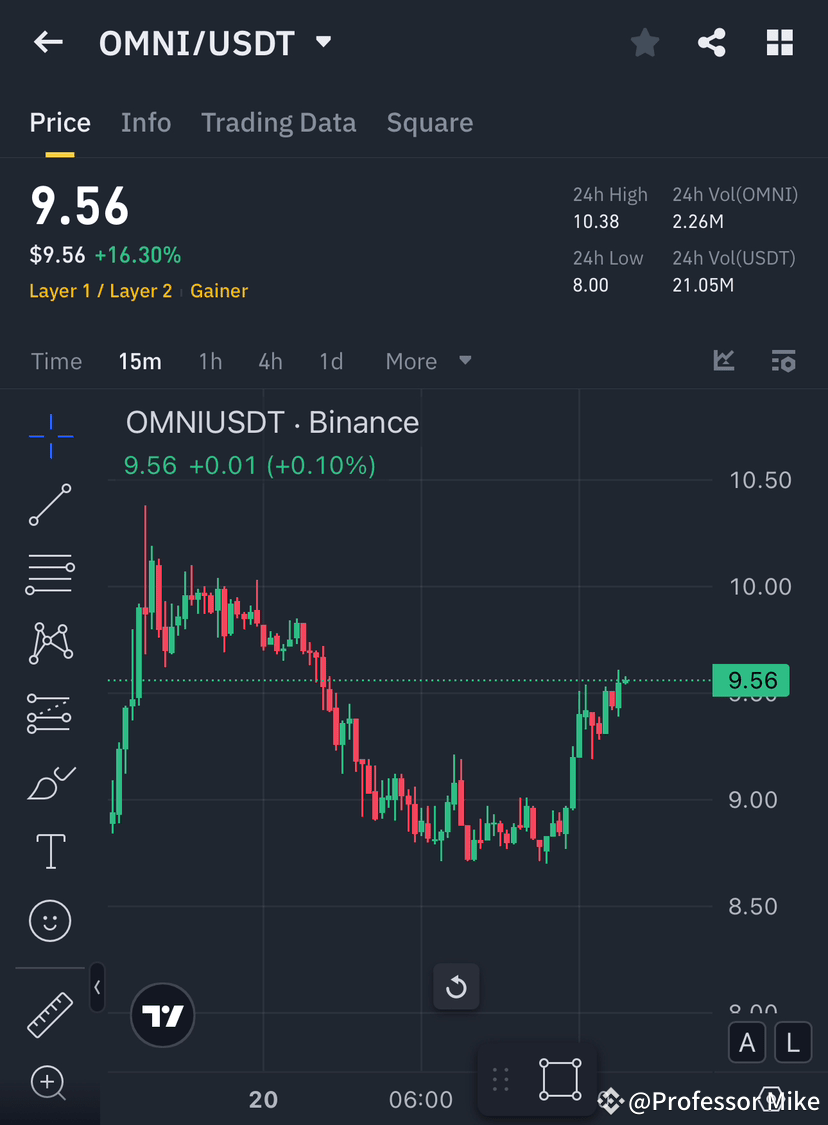Select the measure ruler tool
This screenshot has width=828, height=1125.
(x=50, y=1014)
